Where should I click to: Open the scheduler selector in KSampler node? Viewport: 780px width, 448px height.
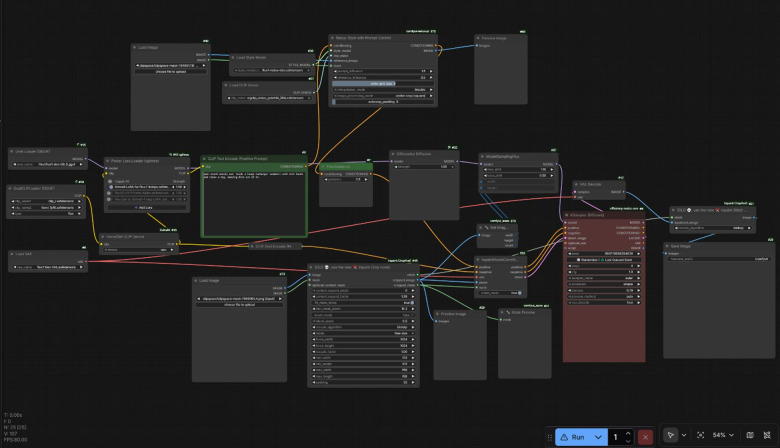point(604,284)
